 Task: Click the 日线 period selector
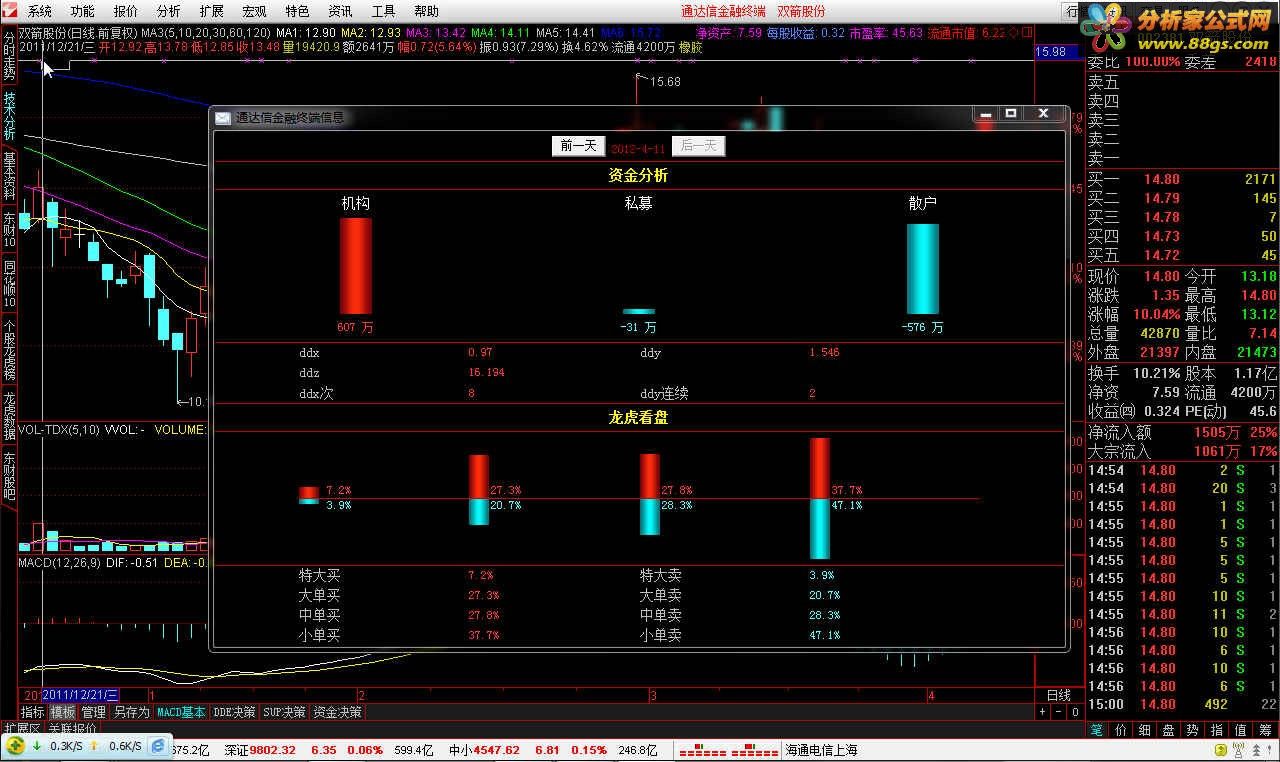click(x=1058, y=695)
